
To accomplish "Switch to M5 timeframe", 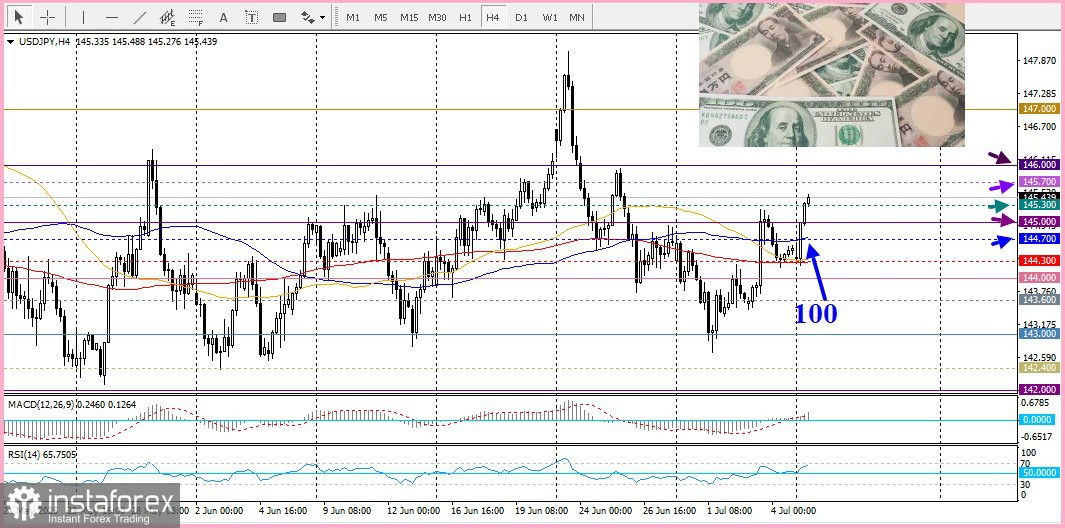I will 380,17.
